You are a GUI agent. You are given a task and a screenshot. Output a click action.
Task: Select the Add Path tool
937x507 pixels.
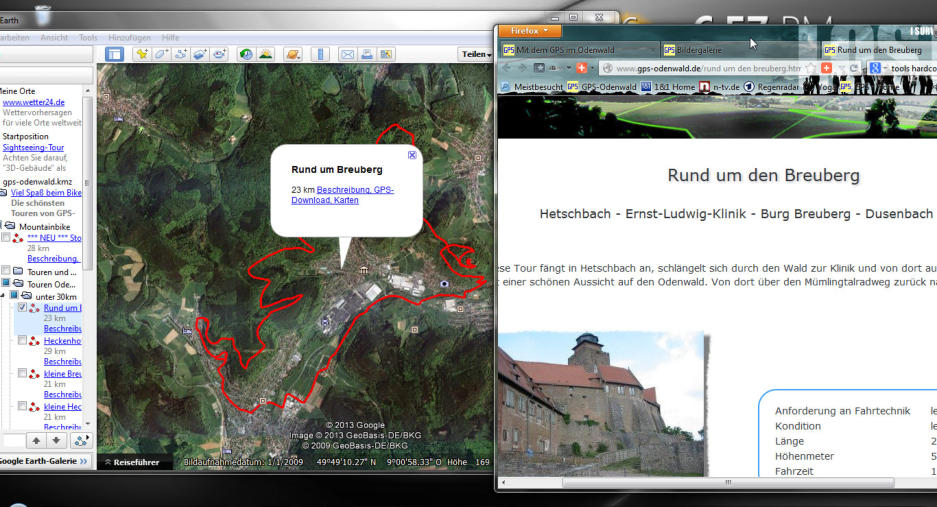[x=181, y=54]
